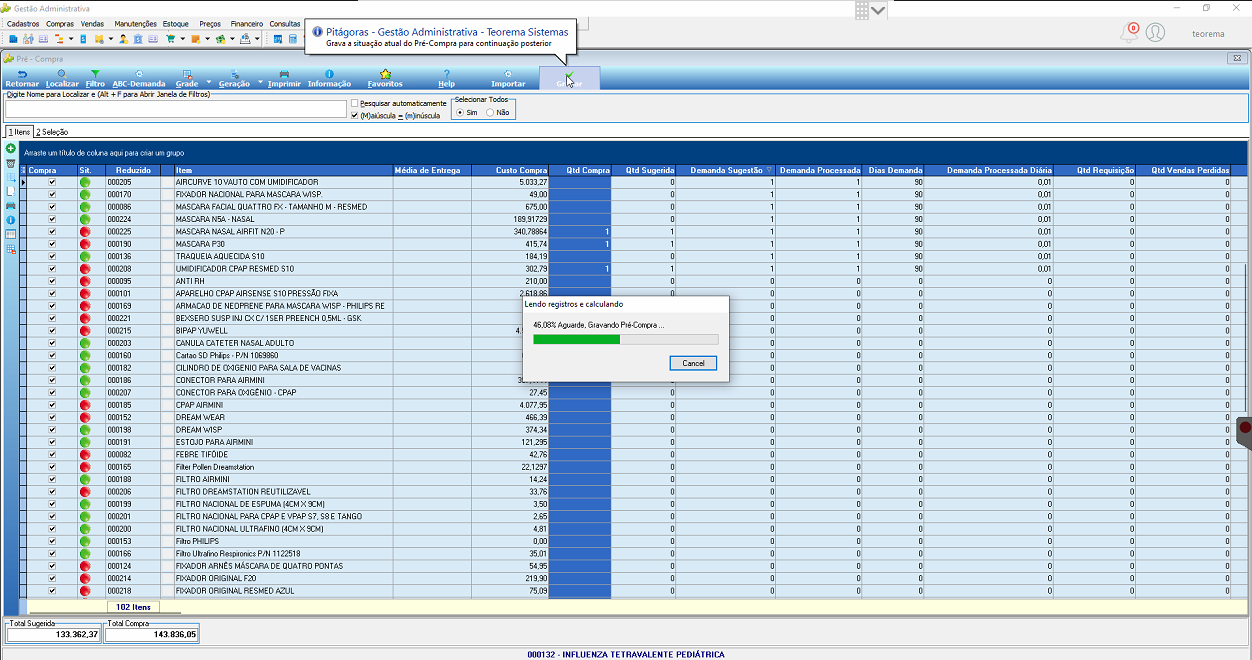Image resolution: width=1252 pixels, height=660 pixels.
Task: Click the Retornar toolbar icon
Action: [22, 79]
